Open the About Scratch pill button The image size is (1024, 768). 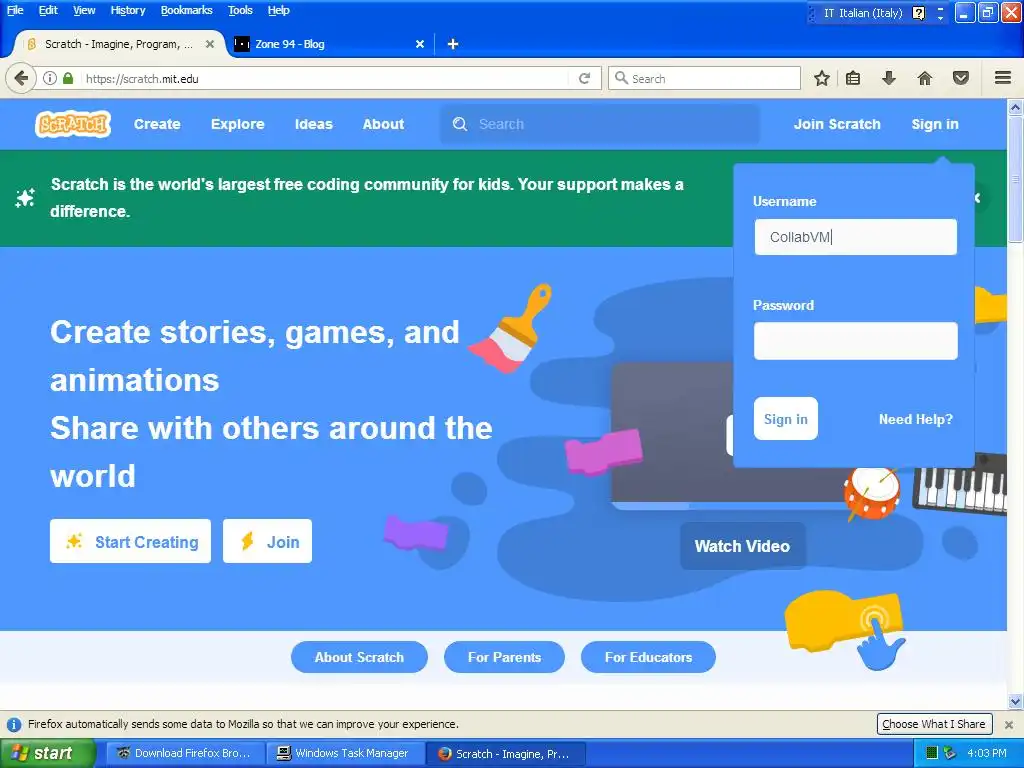tap(359, 657)
